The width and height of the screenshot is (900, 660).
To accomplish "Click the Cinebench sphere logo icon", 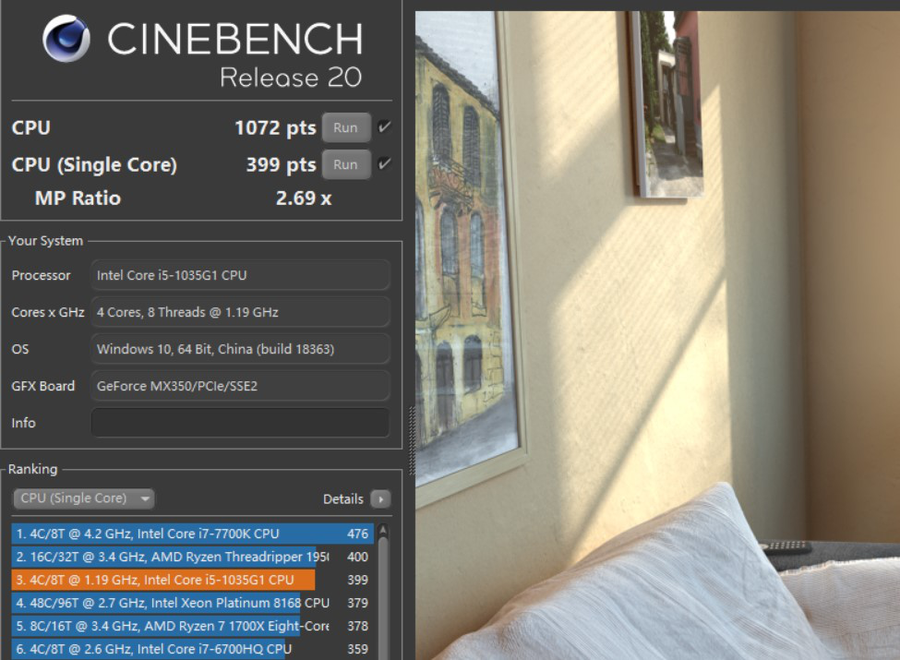I will coord(66,39).
